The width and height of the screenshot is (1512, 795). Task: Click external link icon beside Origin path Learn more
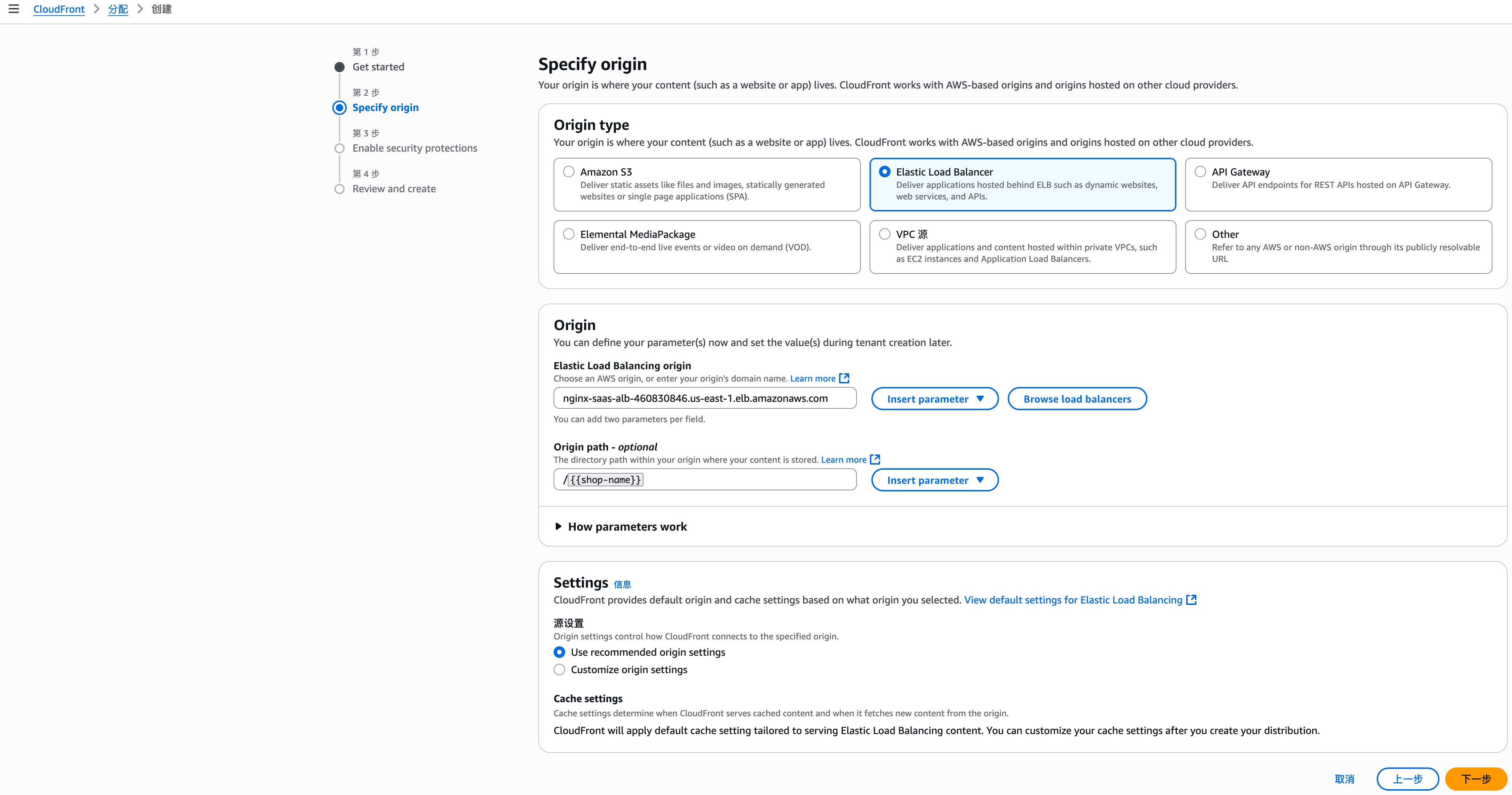tap(875, 460)
